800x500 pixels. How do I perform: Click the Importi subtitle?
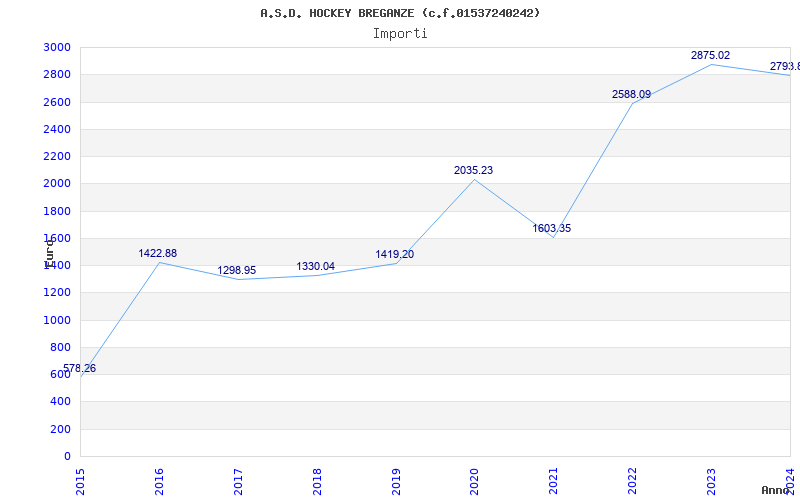[400, 34]
